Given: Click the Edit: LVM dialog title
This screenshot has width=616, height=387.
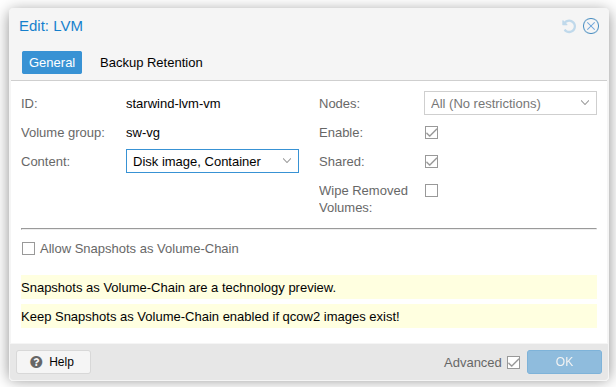Looking at the screenshot, I should click(51, 26).
